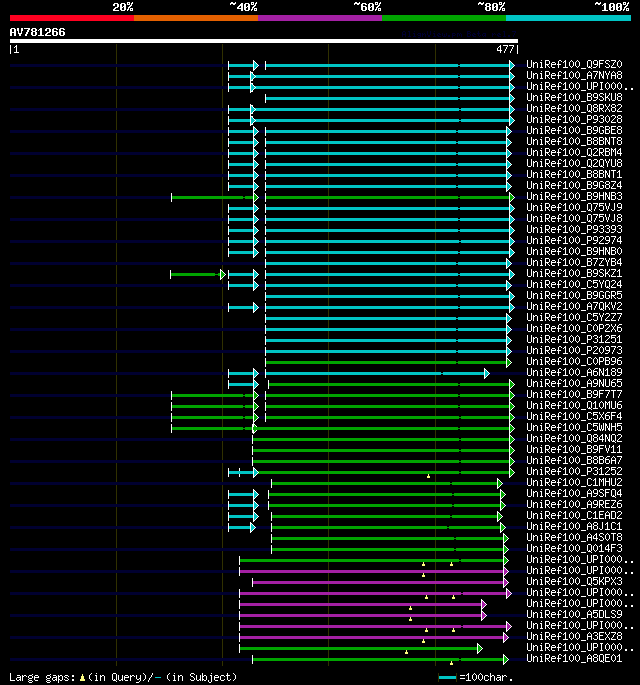Open the UniRef100_A7NYA8 hit label

coord(574,75)
